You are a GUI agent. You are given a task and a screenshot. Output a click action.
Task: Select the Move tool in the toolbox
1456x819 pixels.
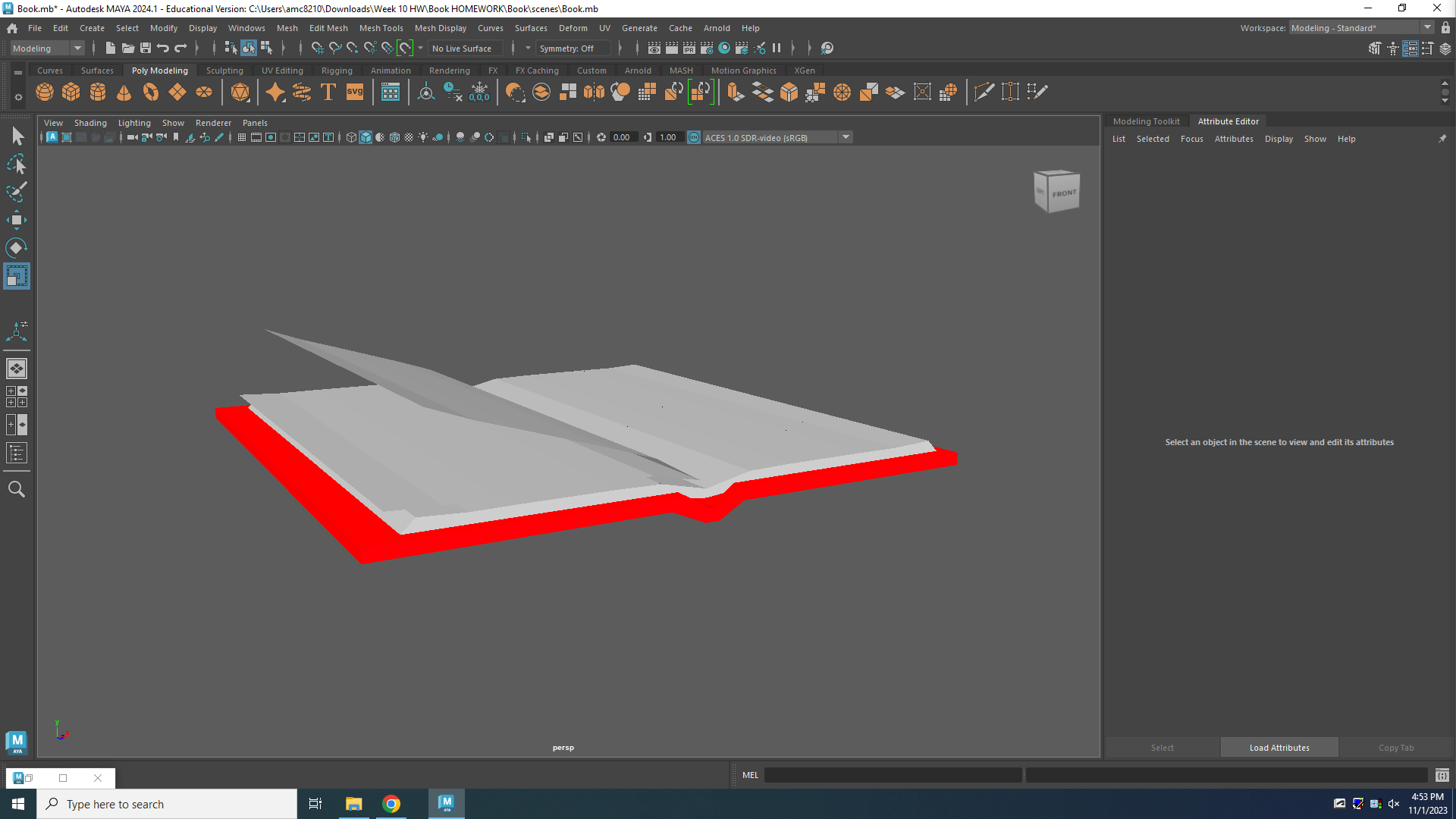coord(17,221)
